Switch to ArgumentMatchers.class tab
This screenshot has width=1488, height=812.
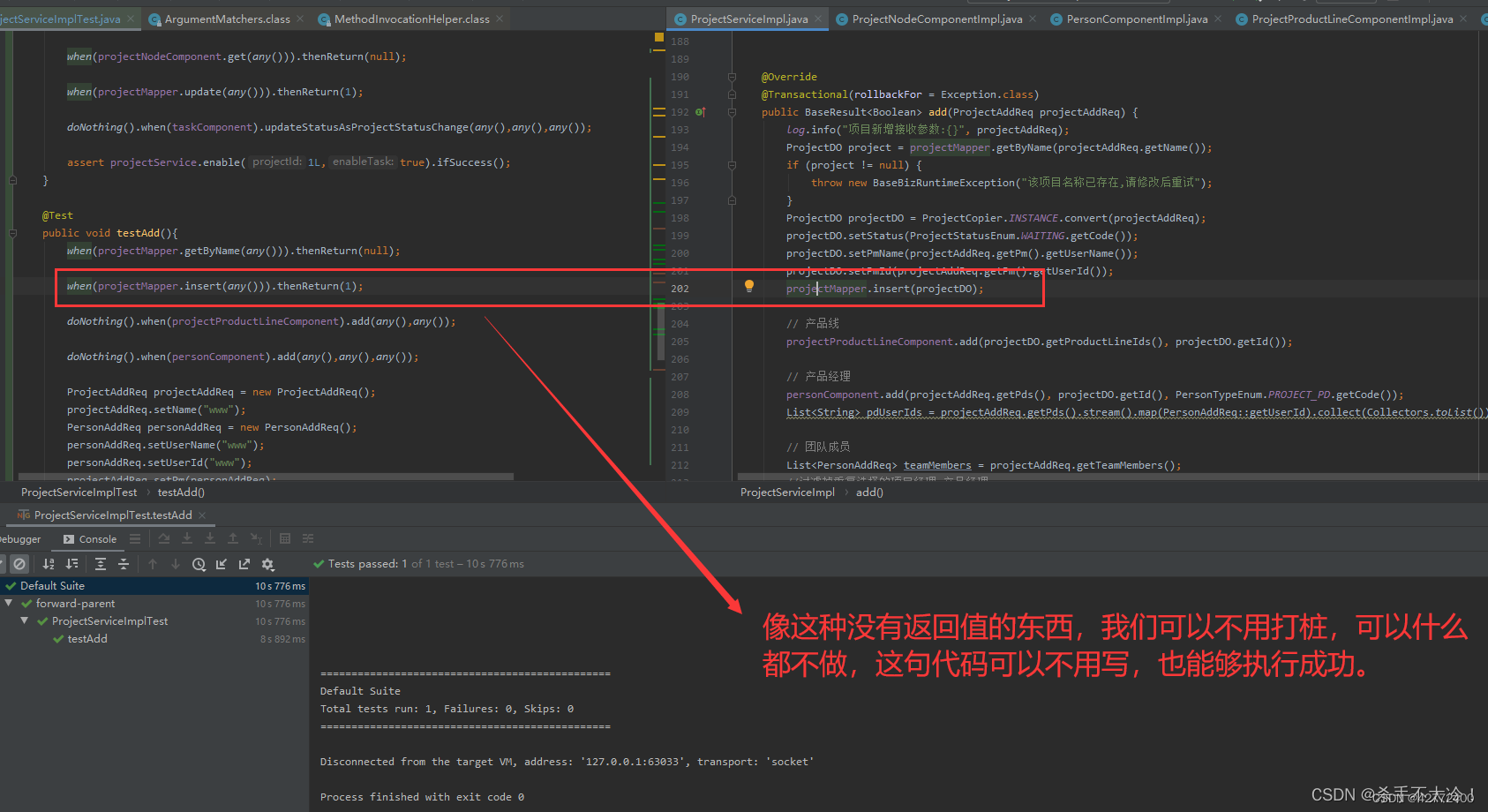tap(227, 19)
